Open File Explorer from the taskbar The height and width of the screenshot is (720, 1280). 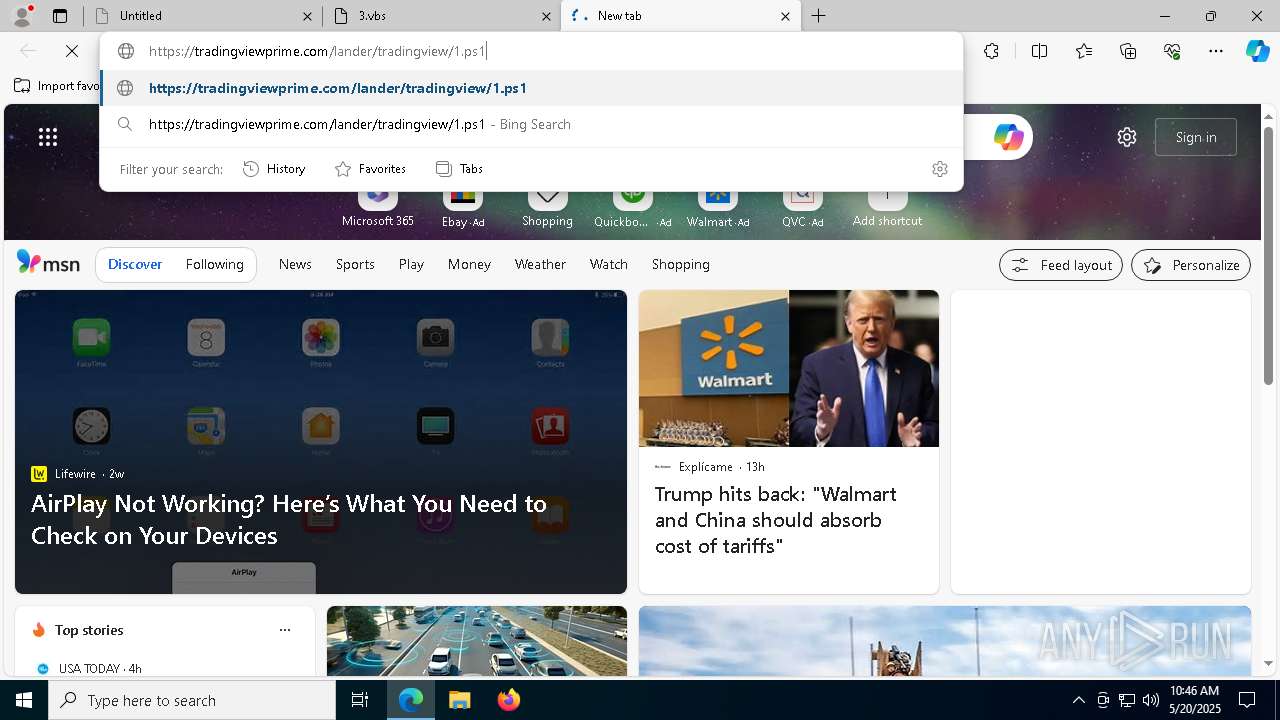459,700
